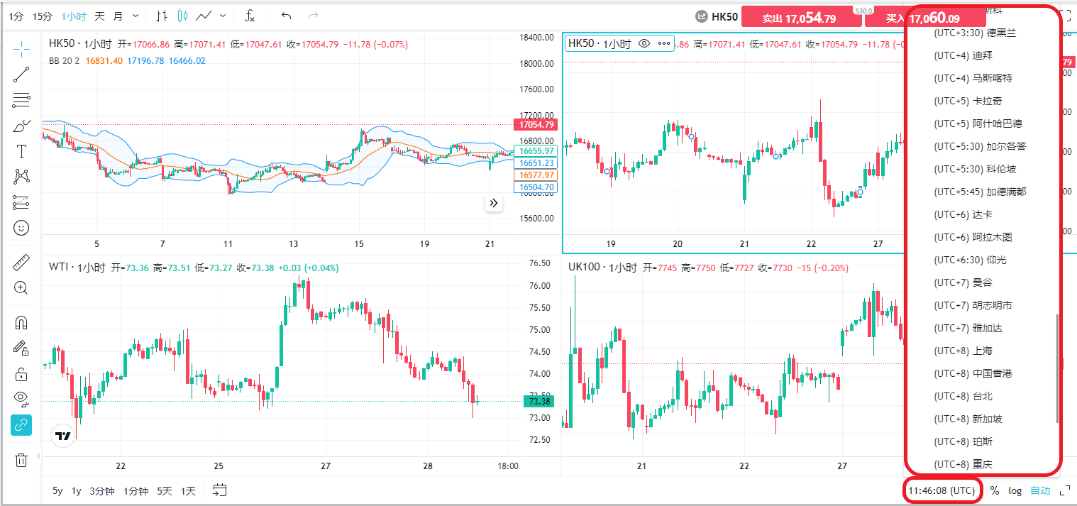Select line chart style icon
The height and width of the screenshot is (506, 1077).
coord(204,15)
